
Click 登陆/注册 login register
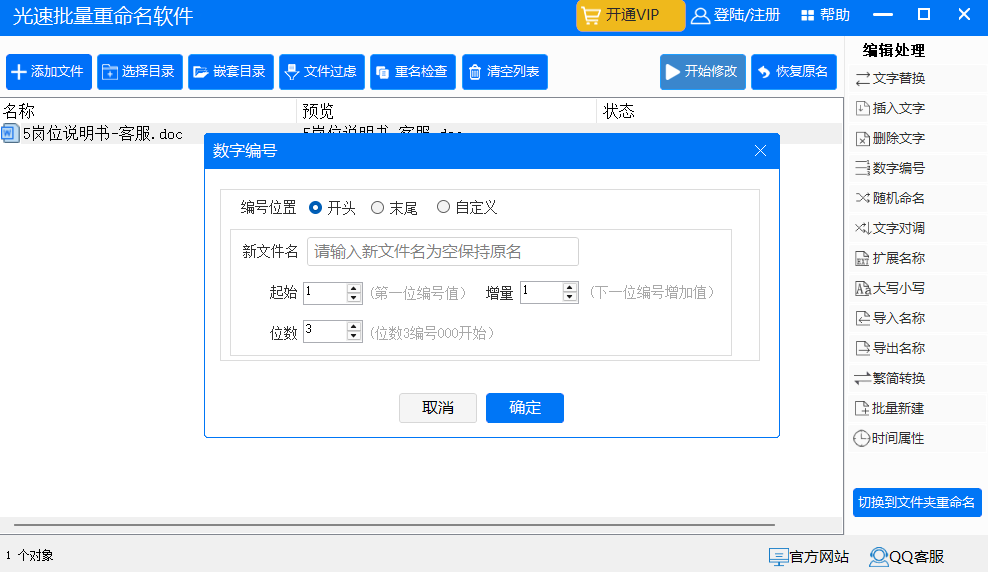click(x=736, y=15)
